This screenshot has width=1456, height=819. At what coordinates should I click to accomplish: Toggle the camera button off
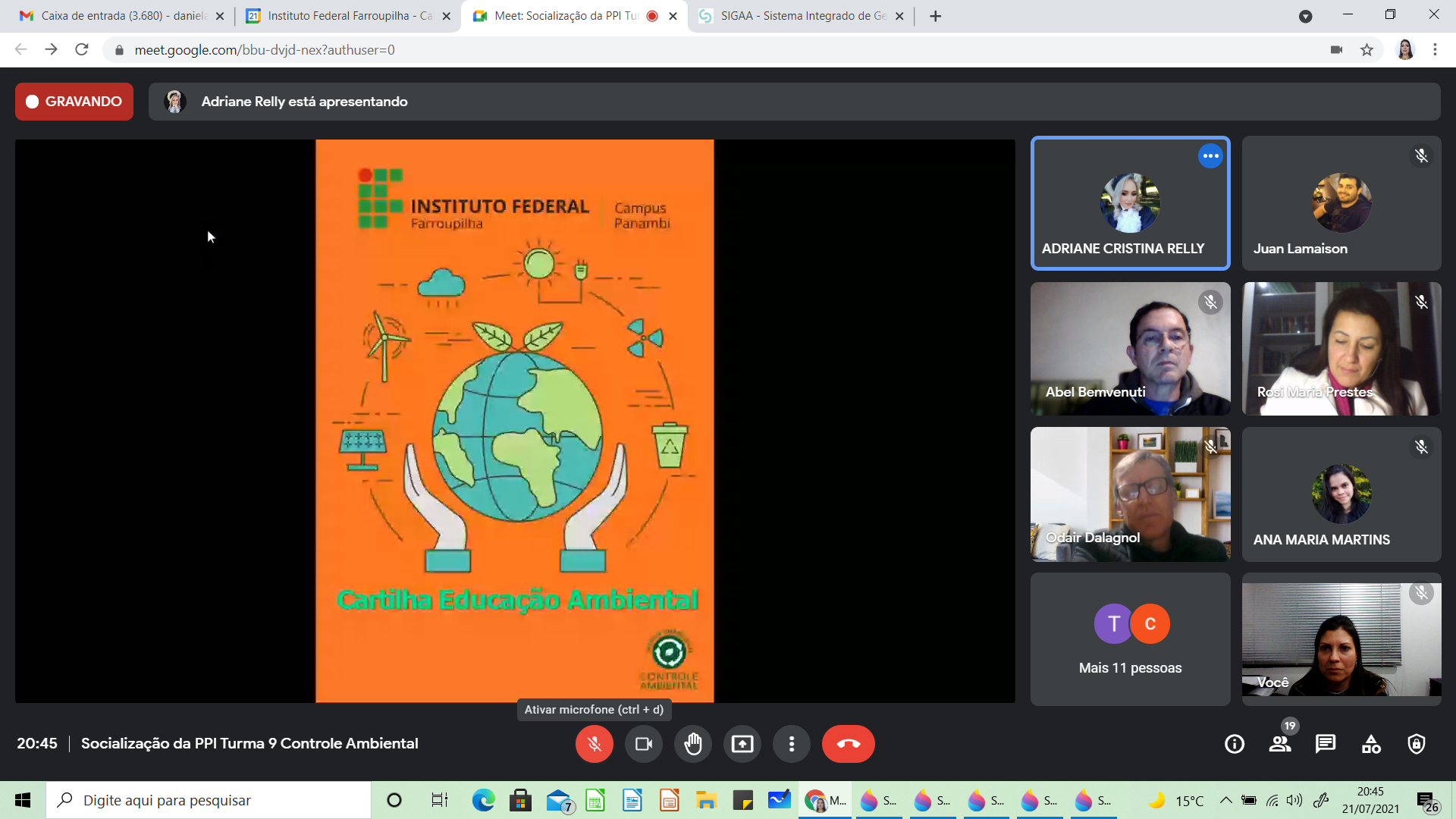pyautogui.click(x=643, y=744)
